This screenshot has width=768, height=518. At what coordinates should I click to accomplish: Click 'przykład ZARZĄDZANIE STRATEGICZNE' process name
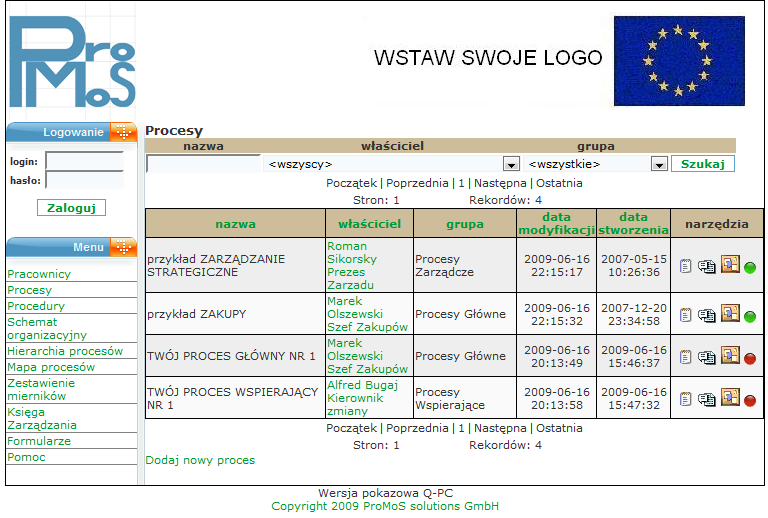click(x=216, y=265)
